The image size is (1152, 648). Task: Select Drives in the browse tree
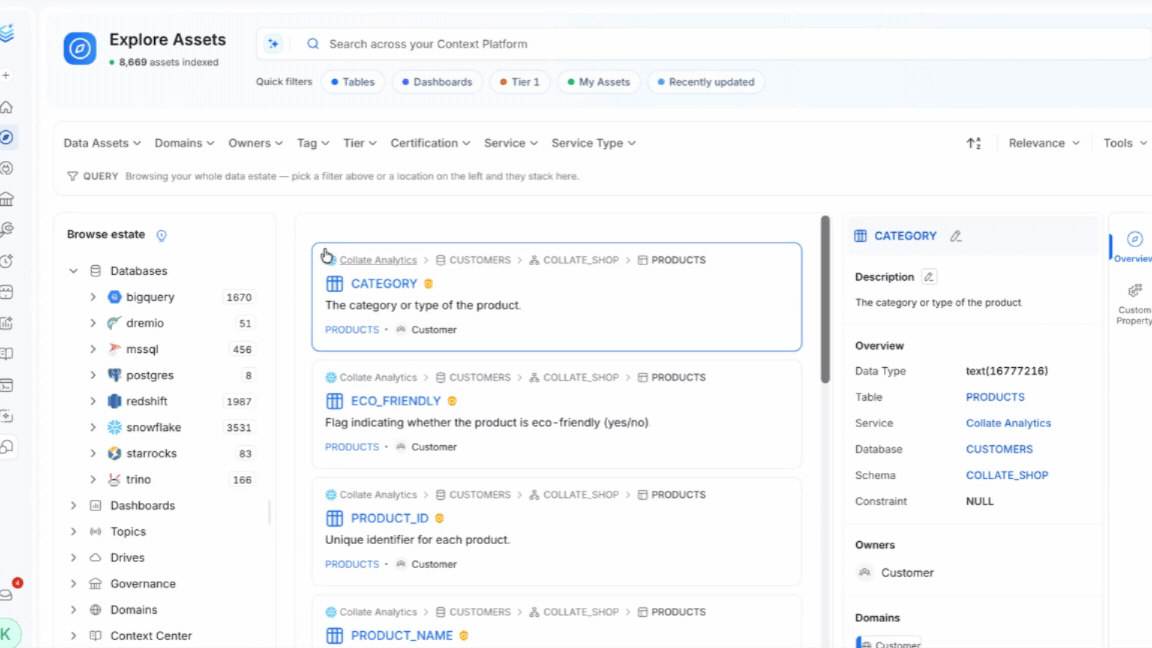click(x=127, y=558)
